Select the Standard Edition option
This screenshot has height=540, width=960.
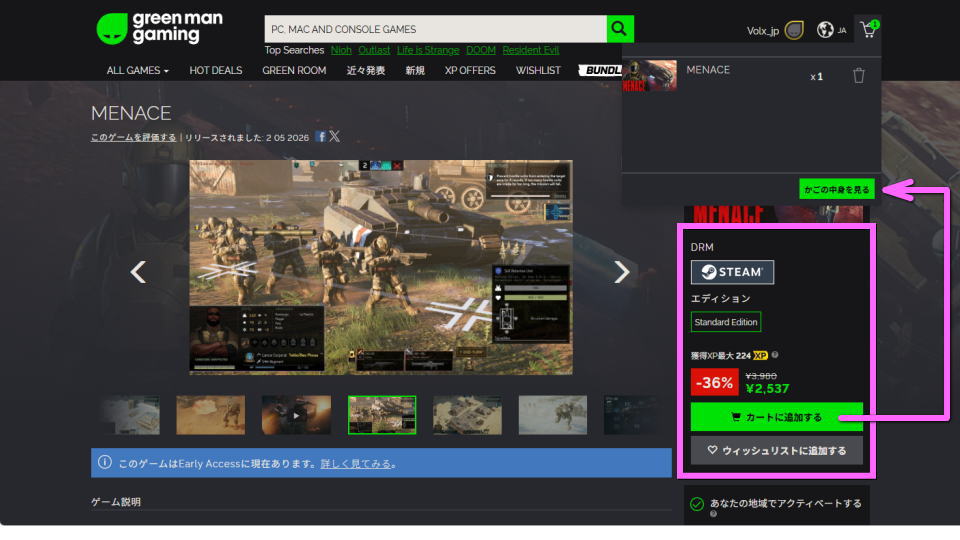[x=726, y=322]
